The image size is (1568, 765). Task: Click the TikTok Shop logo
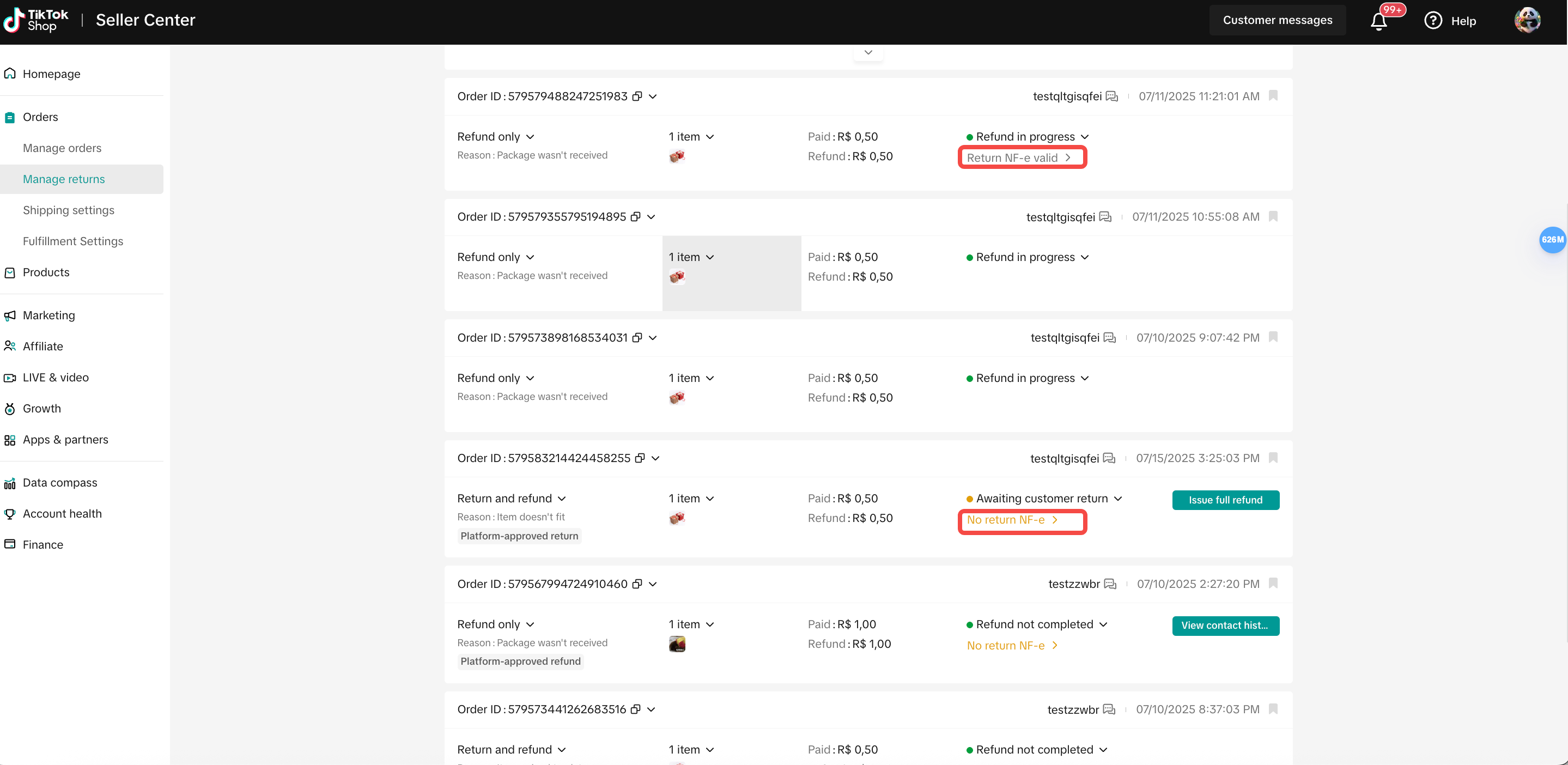click(x=37, y=20)
